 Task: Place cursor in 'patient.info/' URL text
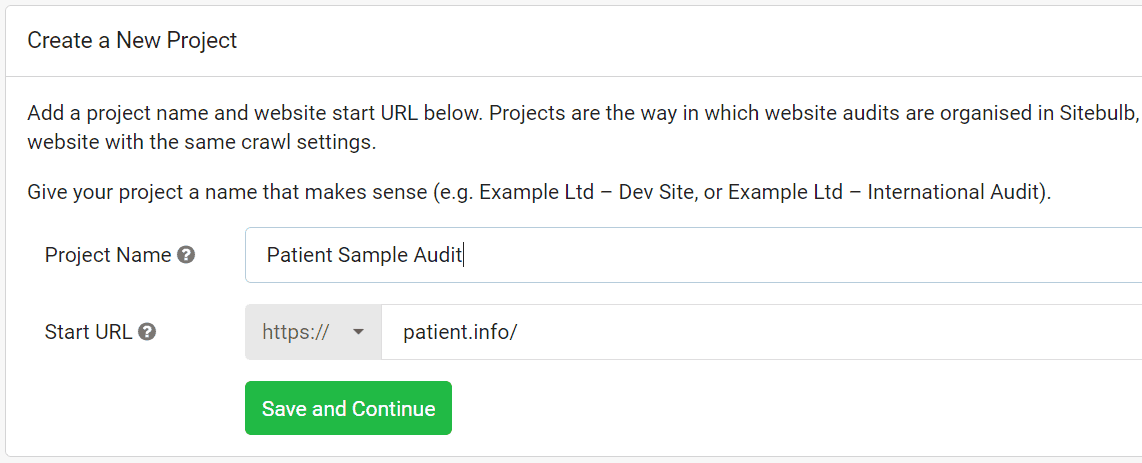[x=460, y=332]
